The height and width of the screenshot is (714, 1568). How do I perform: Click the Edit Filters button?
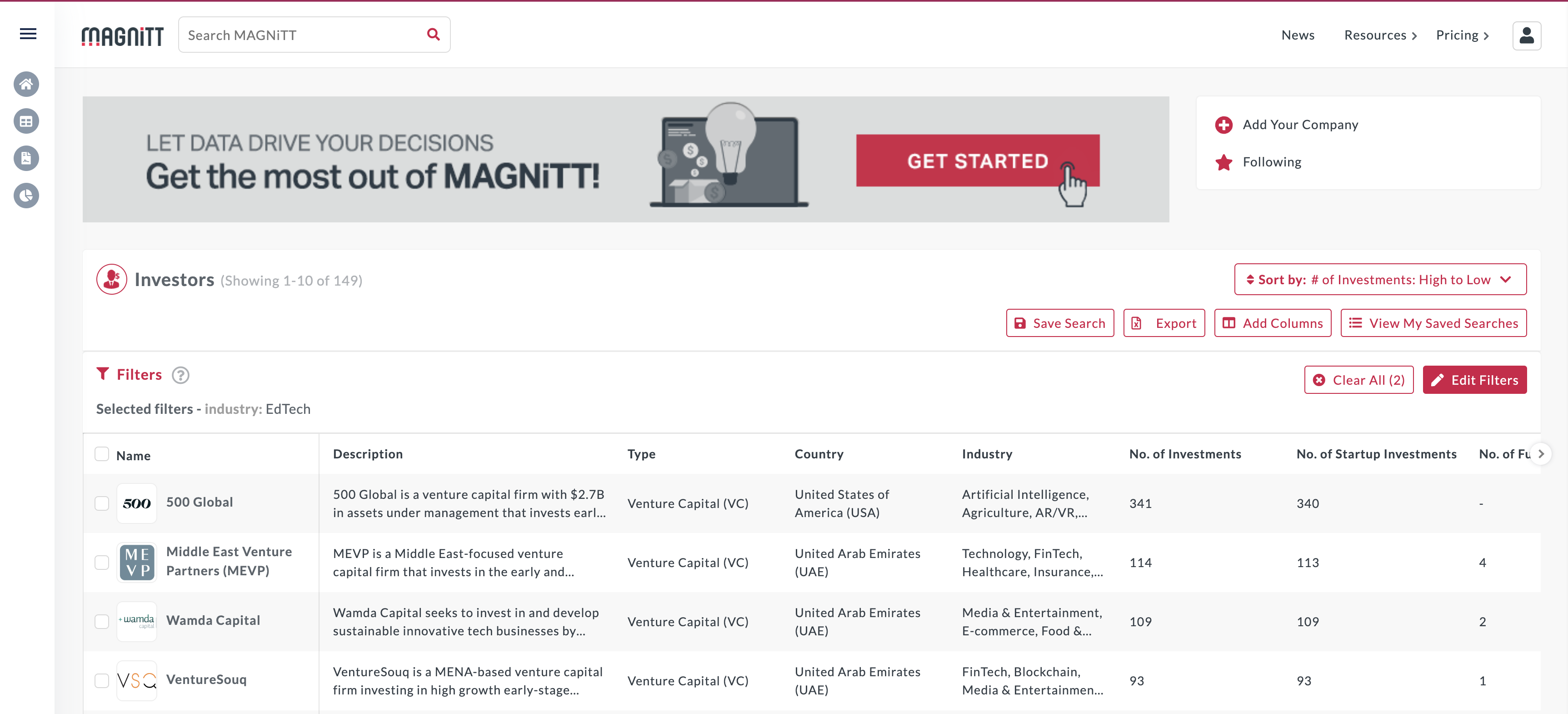[x=1474, y=380]
